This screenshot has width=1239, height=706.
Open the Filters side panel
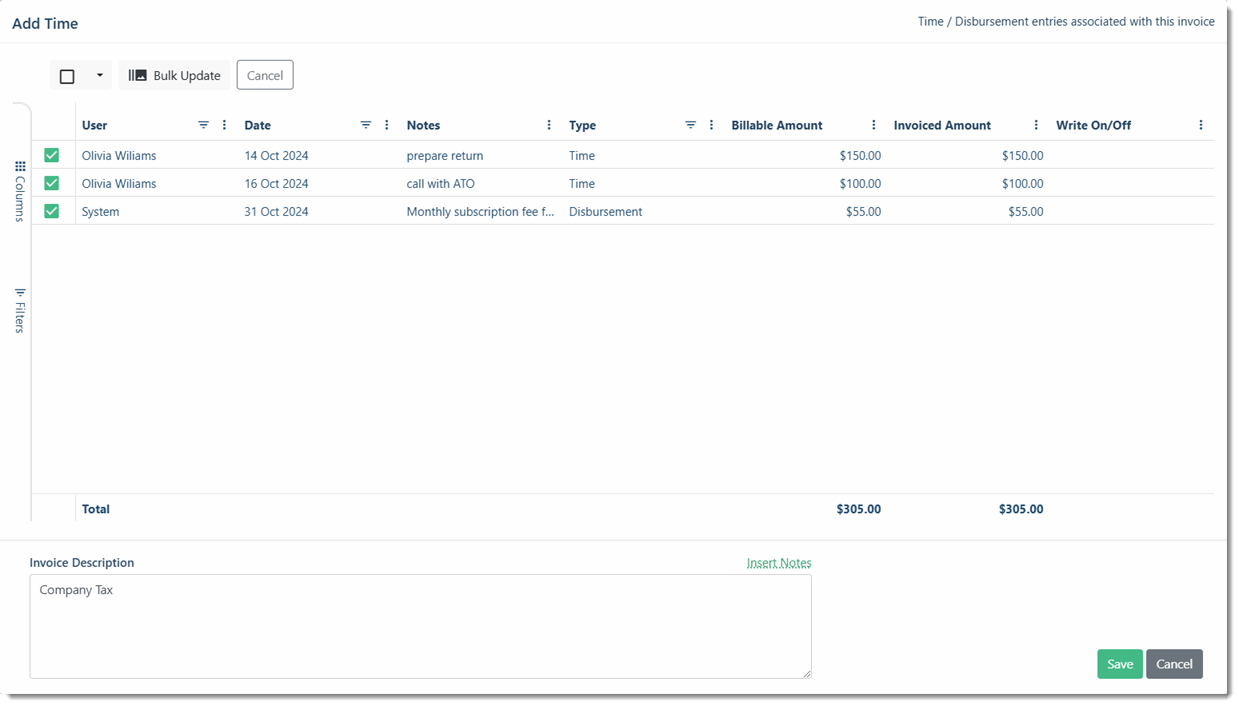(x=20, y=310)
